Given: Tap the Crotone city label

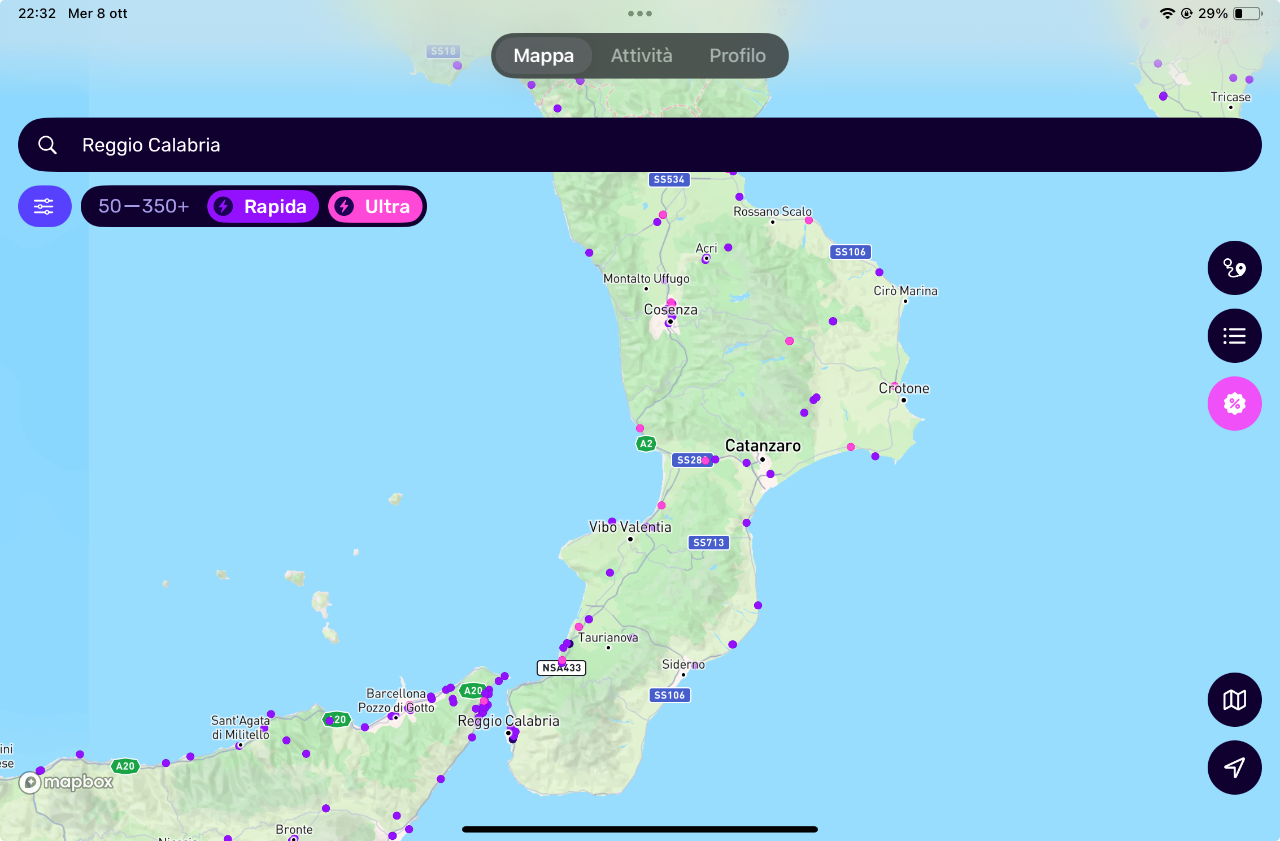Looking at the screenshot, I should 904,388.
